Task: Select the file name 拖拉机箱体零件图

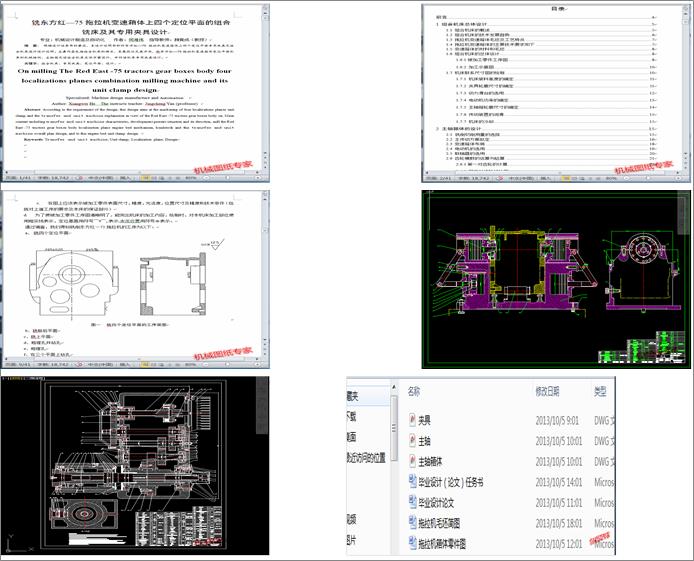Action: point(442,543)
